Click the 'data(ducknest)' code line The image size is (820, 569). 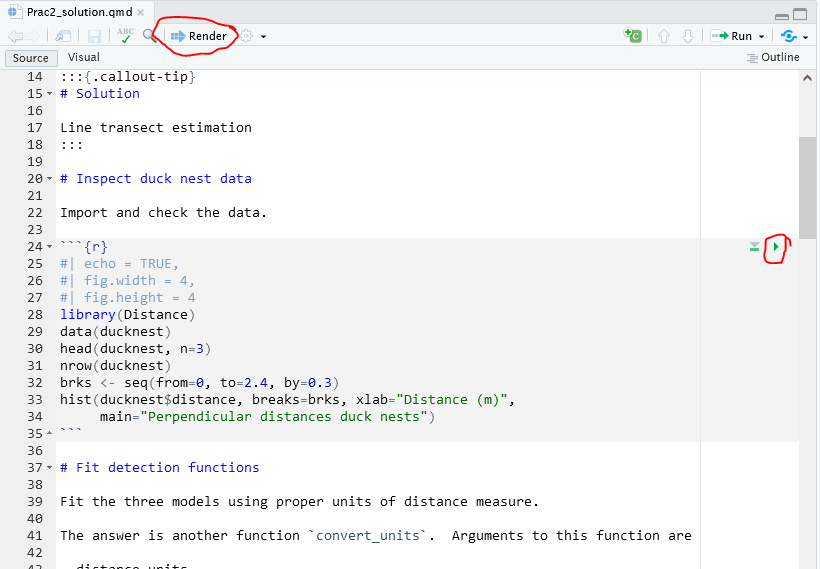coord(116,332)
